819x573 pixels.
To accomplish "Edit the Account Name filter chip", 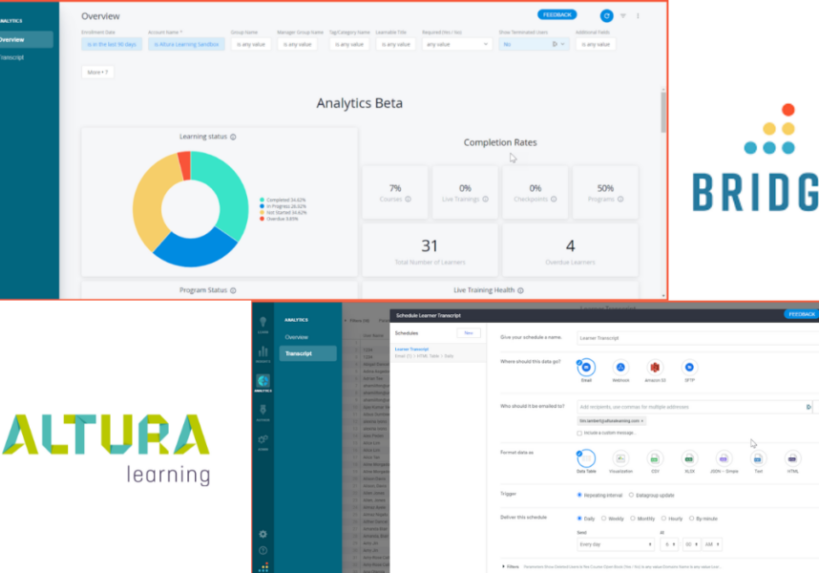I will [x=186, y=44].
